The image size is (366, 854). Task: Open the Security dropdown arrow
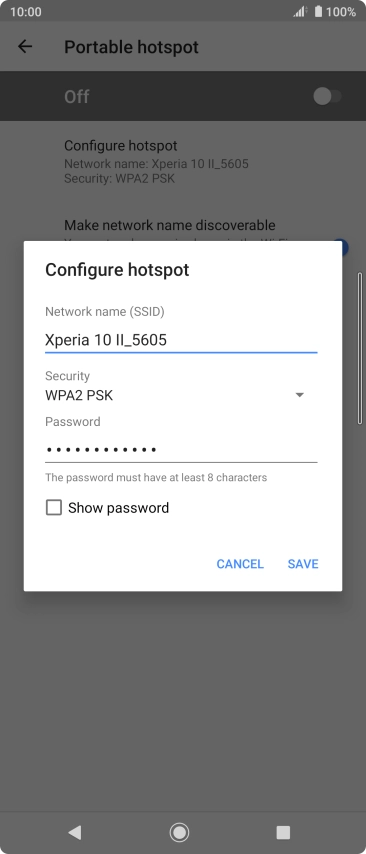pyautogui.click(x=300, y=395)
